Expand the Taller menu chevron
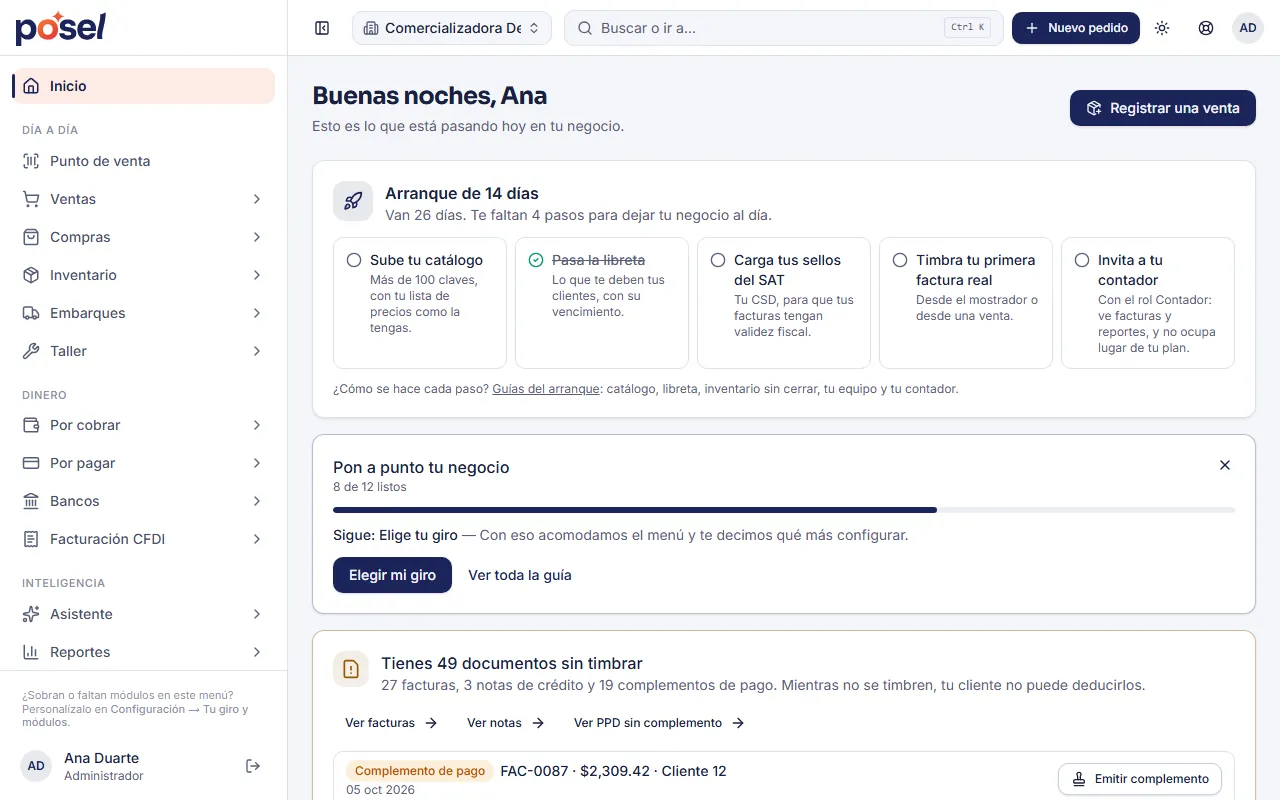The height and width of the screenshot is (800, 1280). 257,351
